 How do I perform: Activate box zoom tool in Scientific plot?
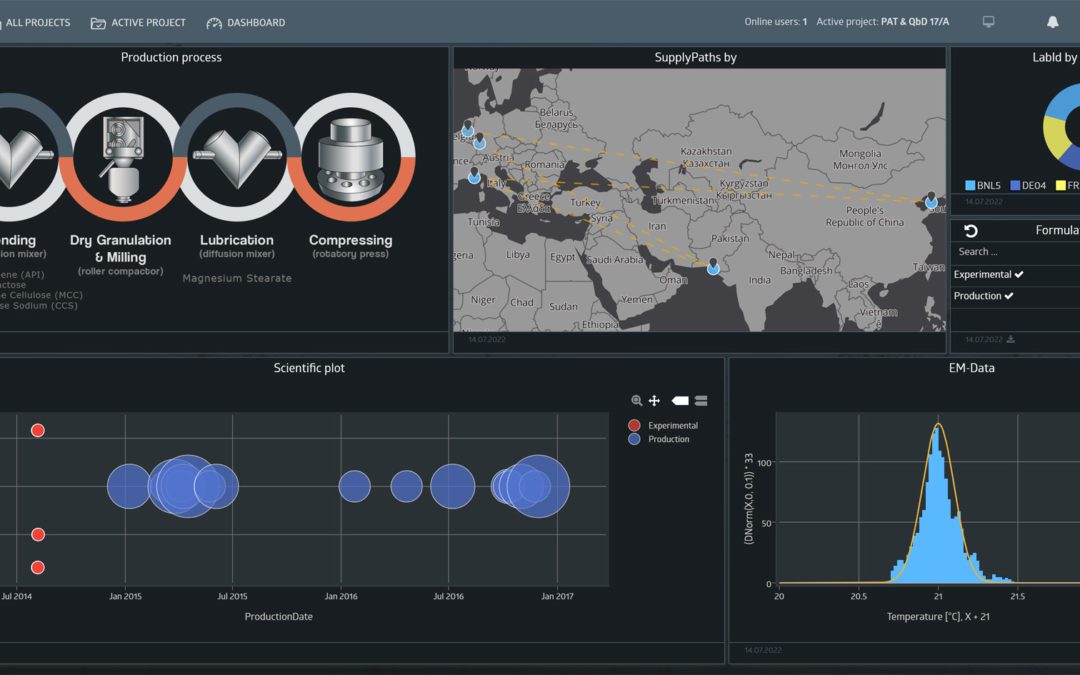click(x=636, y=400)
